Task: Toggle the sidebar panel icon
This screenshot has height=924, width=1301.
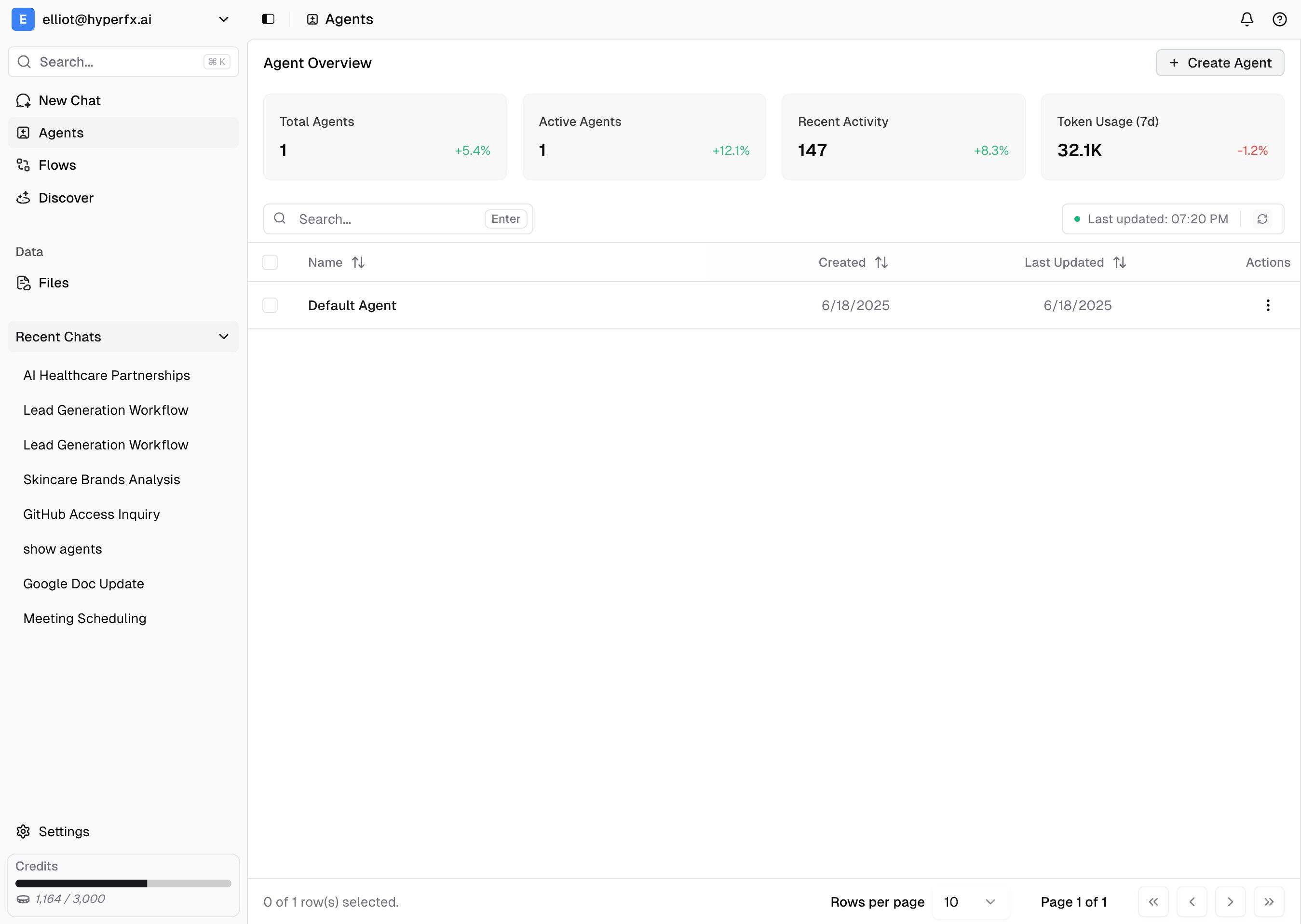Action: coord(268,19)
